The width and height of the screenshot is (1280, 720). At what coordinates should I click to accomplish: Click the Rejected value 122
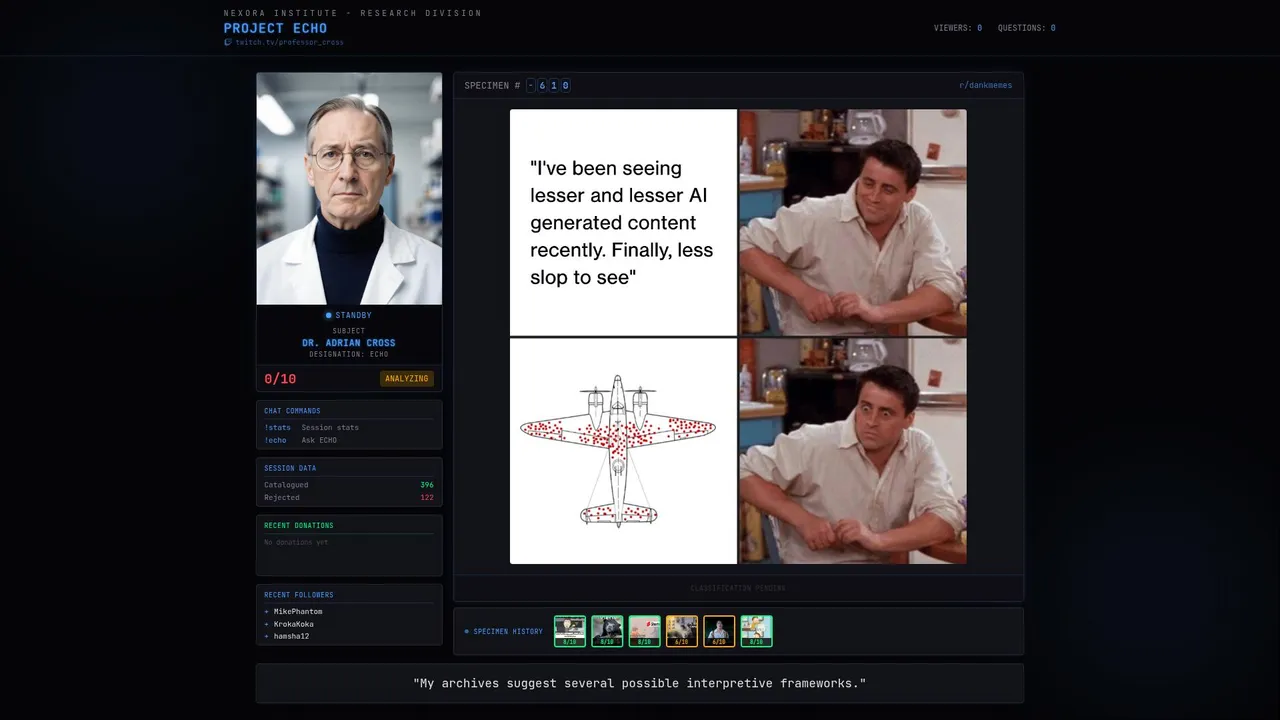pos(427,497)
